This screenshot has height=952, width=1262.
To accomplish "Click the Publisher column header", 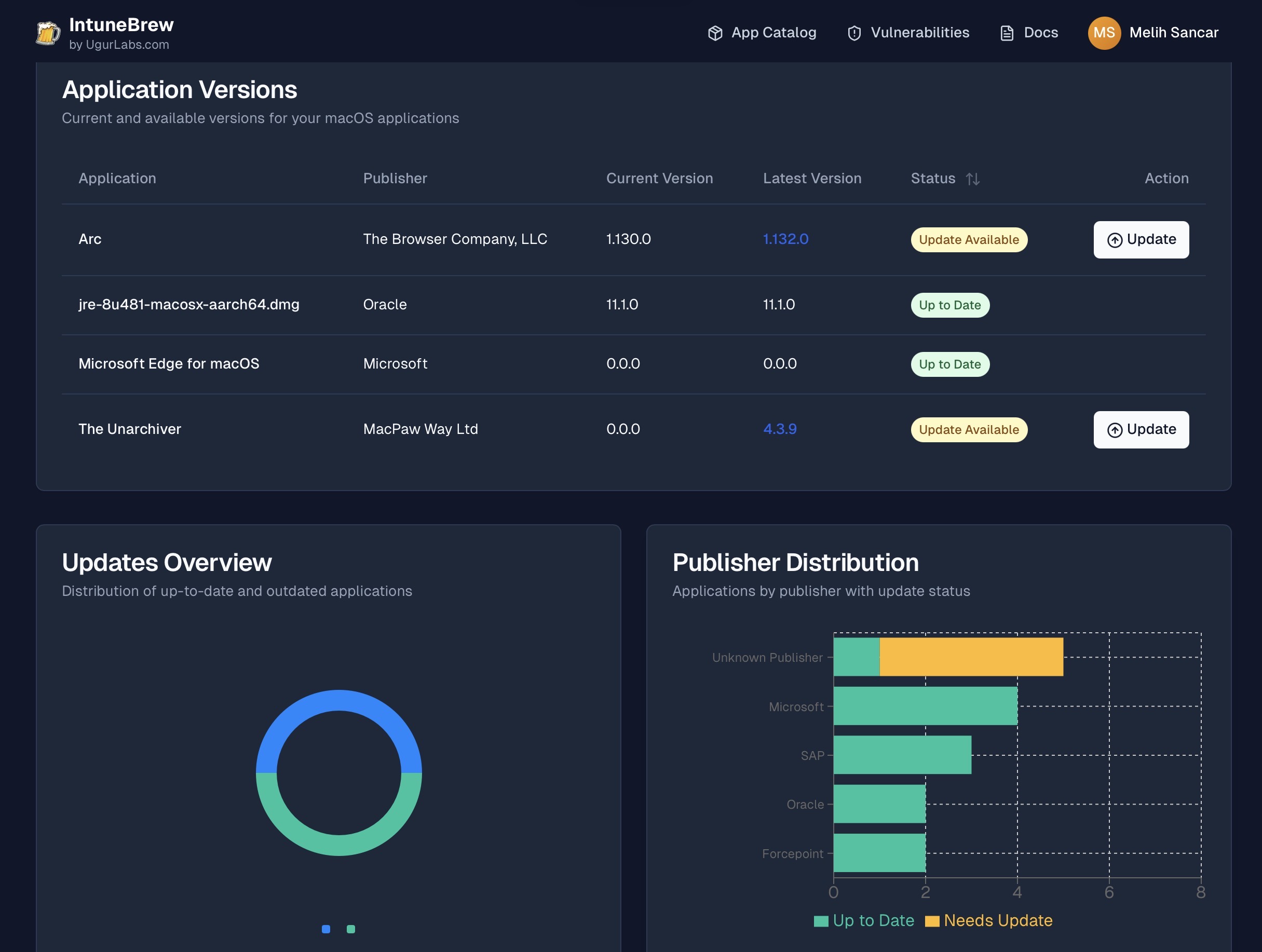I will (x=395, y=179).
